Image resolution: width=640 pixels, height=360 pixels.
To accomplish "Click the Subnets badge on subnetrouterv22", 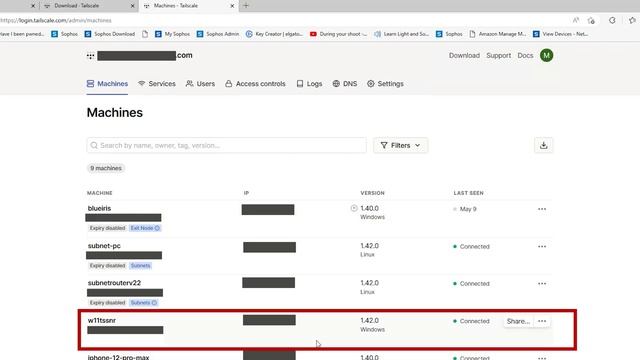I will (x=143, y=303).
